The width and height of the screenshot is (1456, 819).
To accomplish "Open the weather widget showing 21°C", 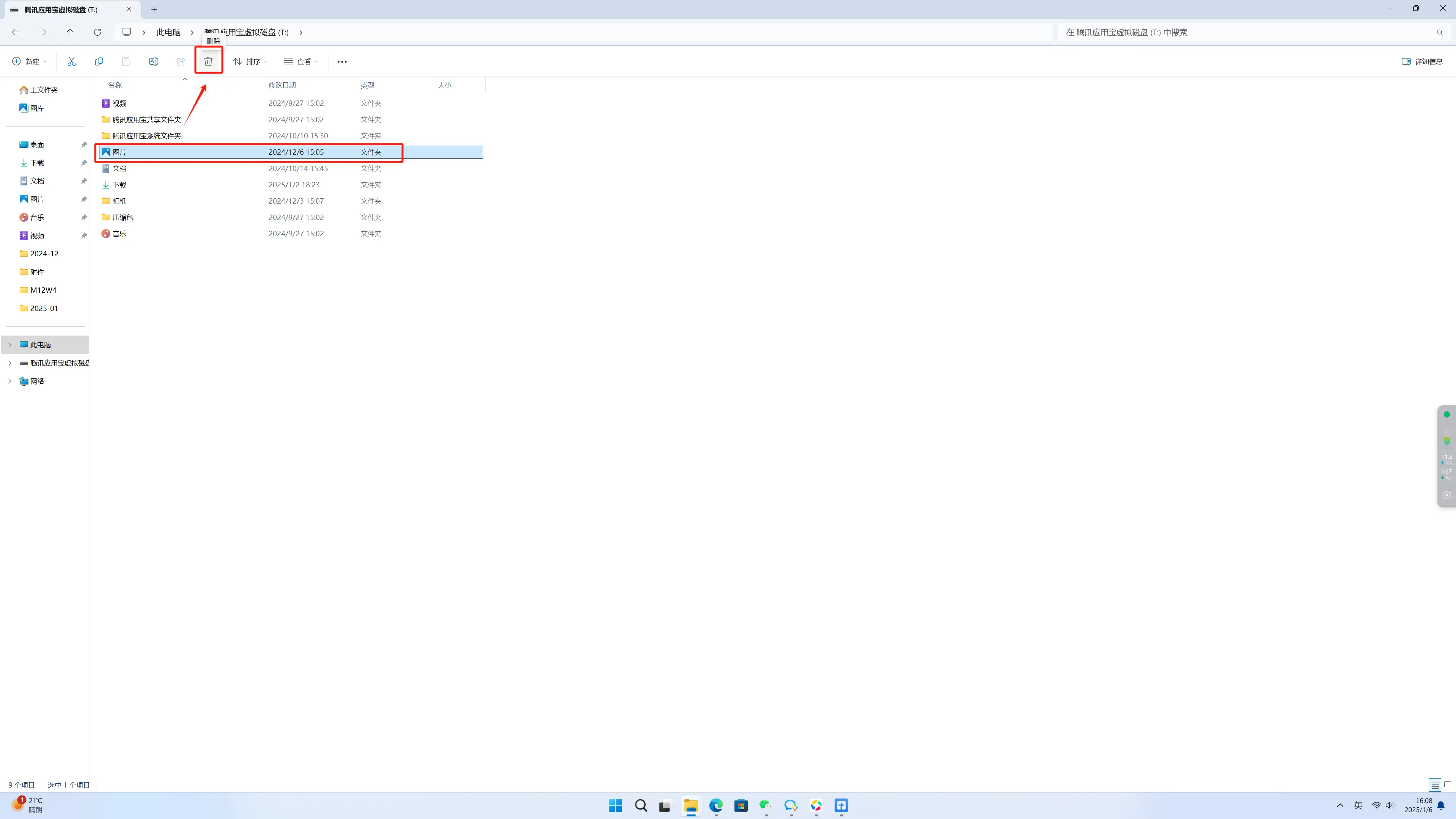I will point(27,805).
